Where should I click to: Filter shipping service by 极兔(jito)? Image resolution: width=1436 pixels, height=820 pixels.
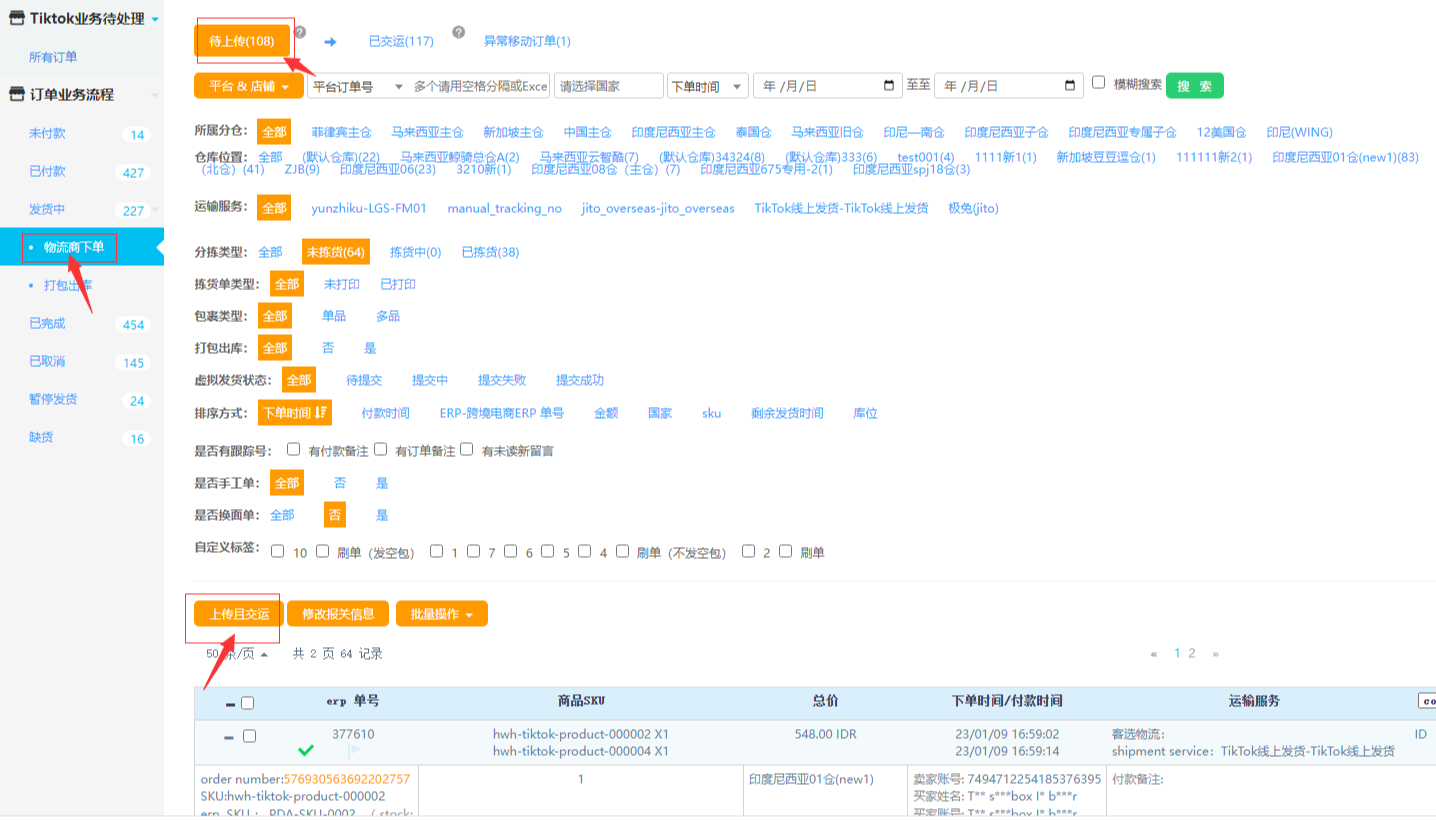[973, 208]
